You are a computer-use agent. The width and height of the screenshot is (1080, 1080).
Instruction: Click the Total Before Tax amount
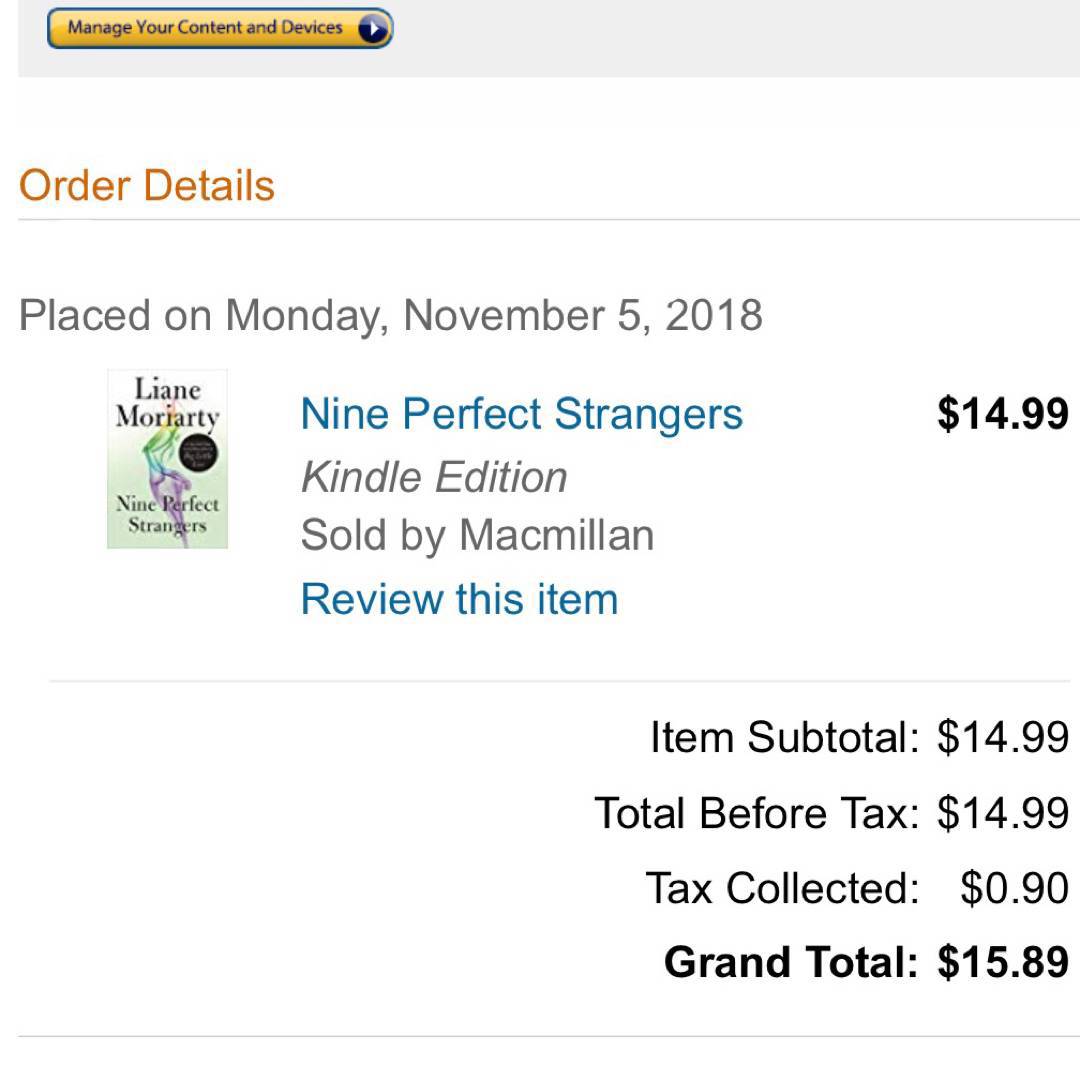[x=1002, y=813]
